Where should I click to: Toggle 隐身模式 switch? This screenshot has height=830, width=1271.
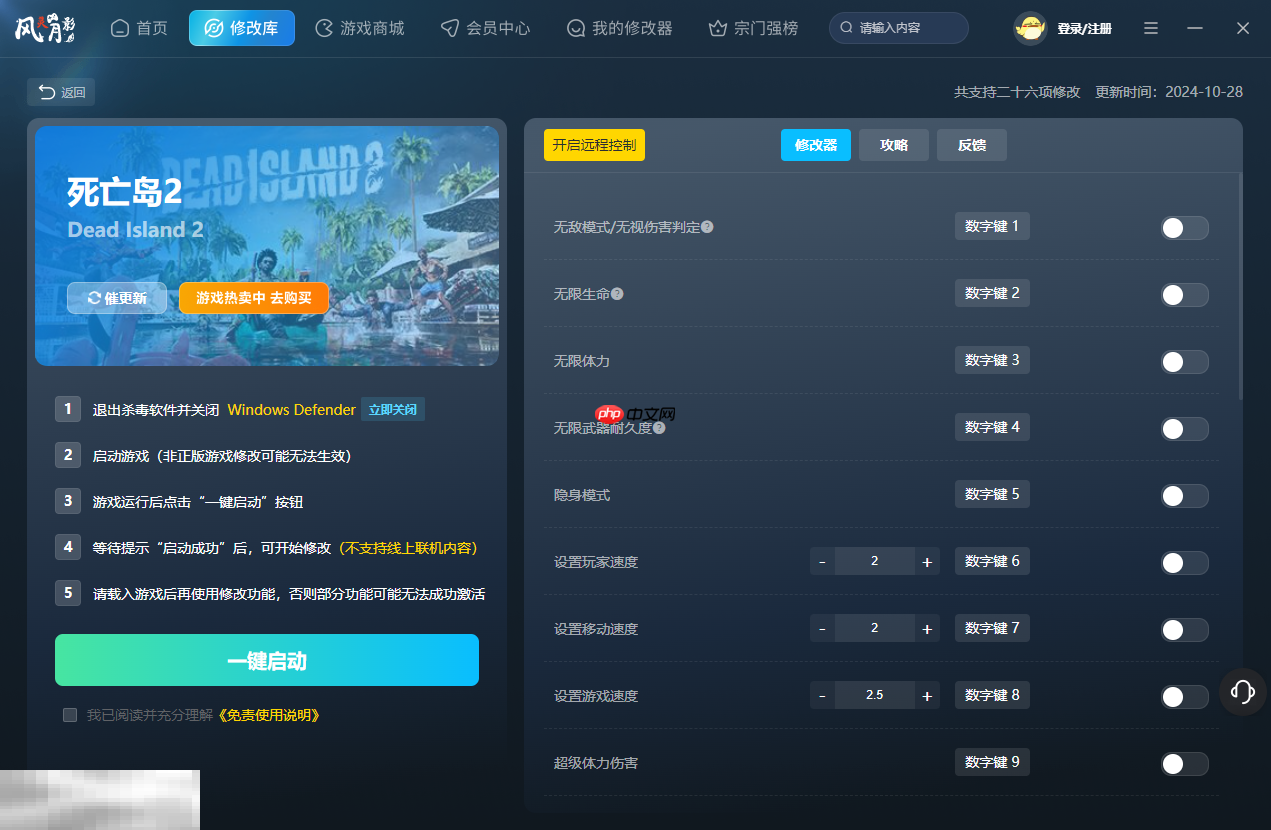[x=1184, y=496]
